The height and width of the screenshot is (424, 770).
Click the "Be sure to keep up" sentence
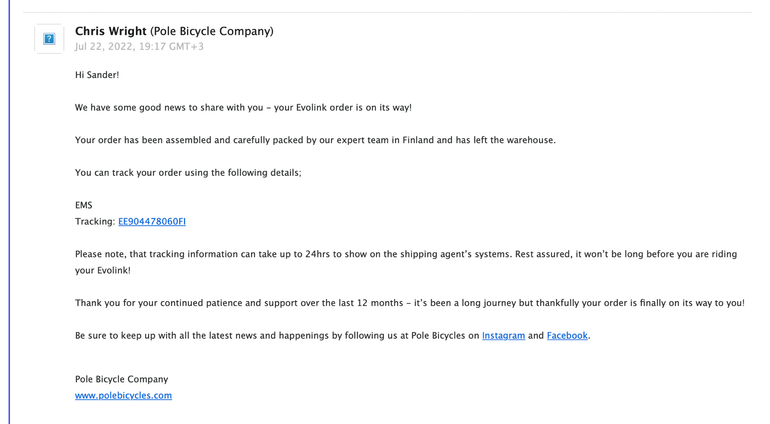pyautogui.click(x=277, y=336)
